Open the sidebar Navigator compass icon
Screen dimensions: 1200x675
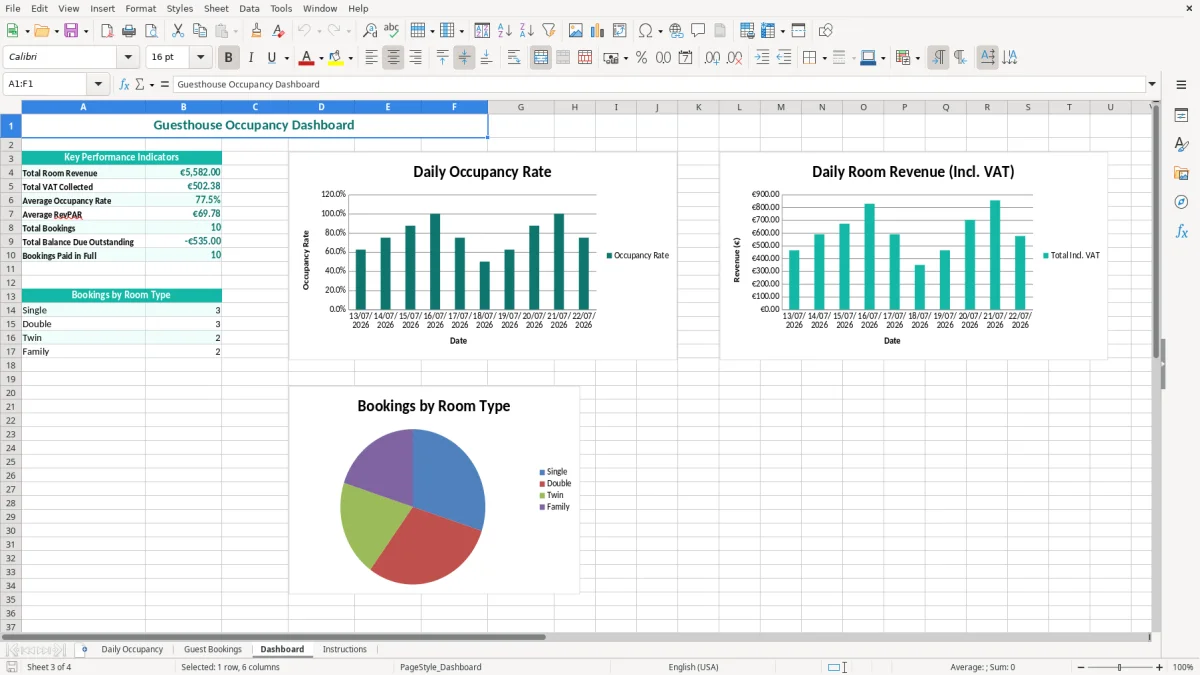click(1181, 202)
